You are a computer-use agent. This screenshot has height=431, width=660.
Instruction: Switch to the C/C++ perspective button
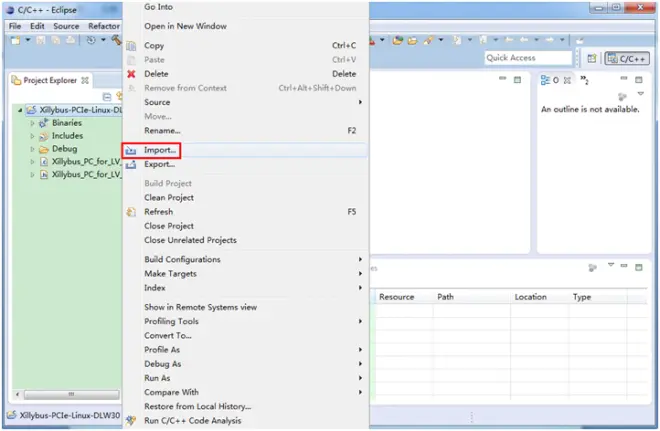627,59
